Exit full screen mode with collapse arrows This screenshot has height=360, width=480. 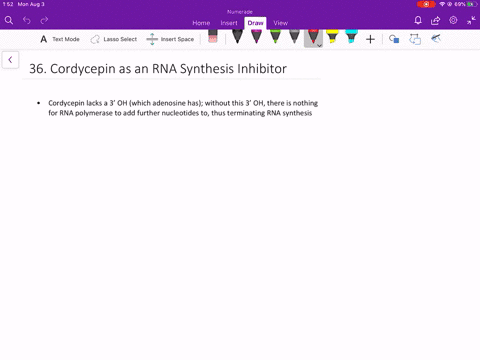point(471,20)
